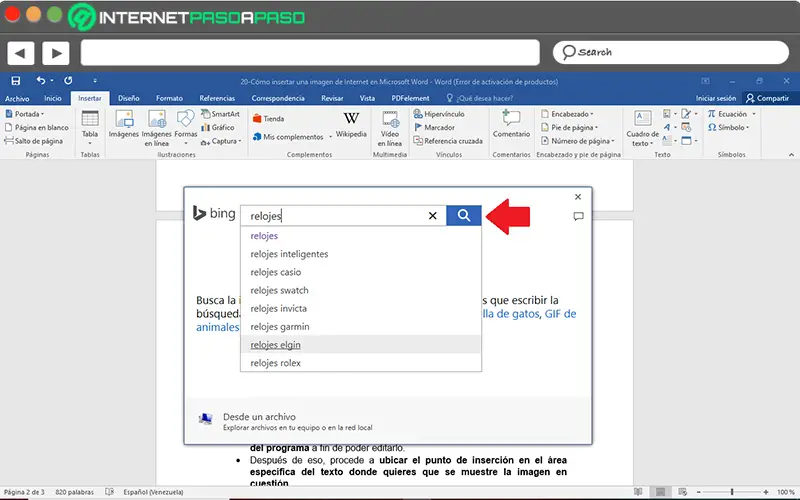
Task: Switch to the Diseño tab
Action: coord(129,98)
